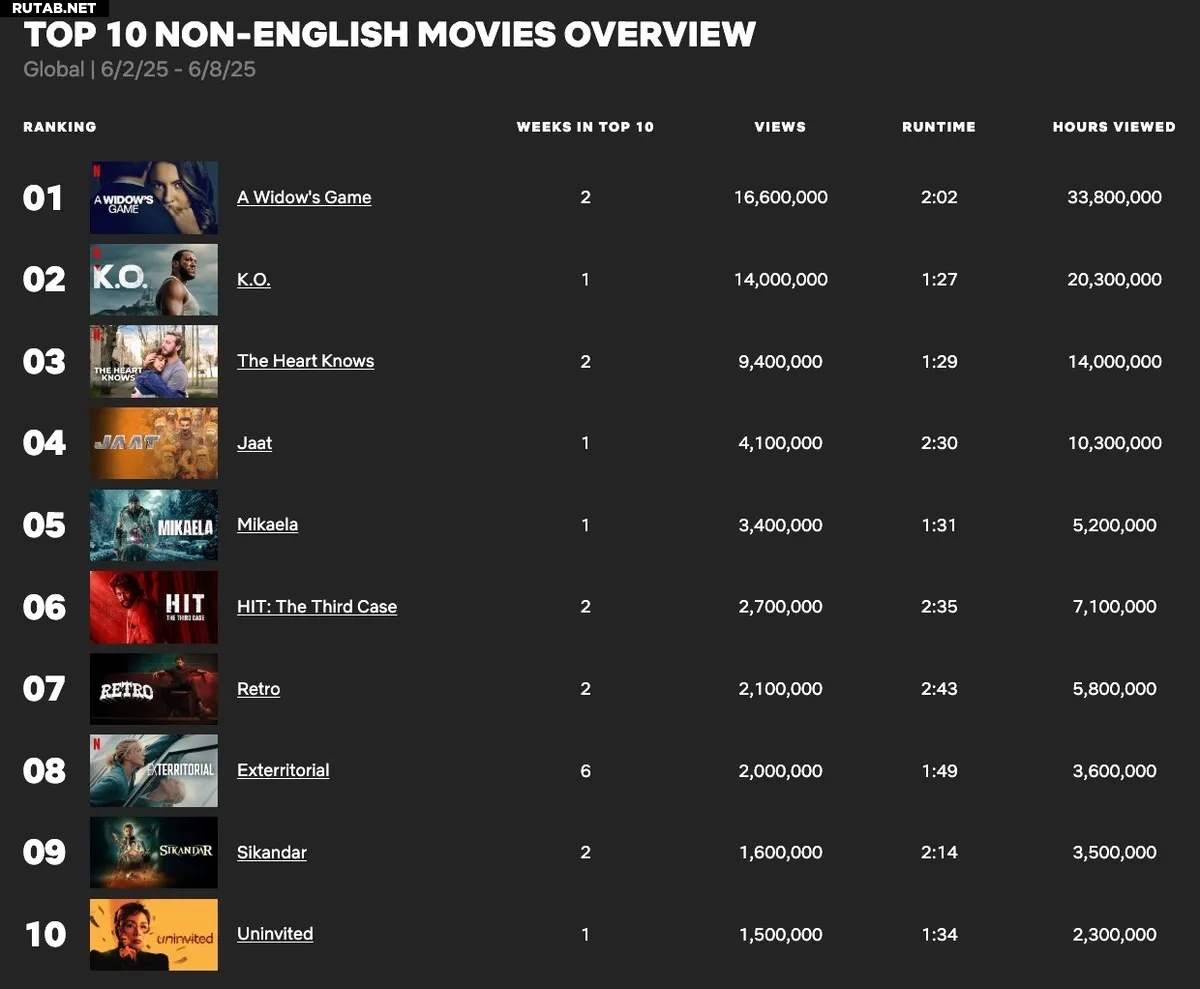The width and height of the screenshot is (1200, 989).
Task: Select the Top 10 Non-English Movies Overview heading
Action: click(390, 35)
